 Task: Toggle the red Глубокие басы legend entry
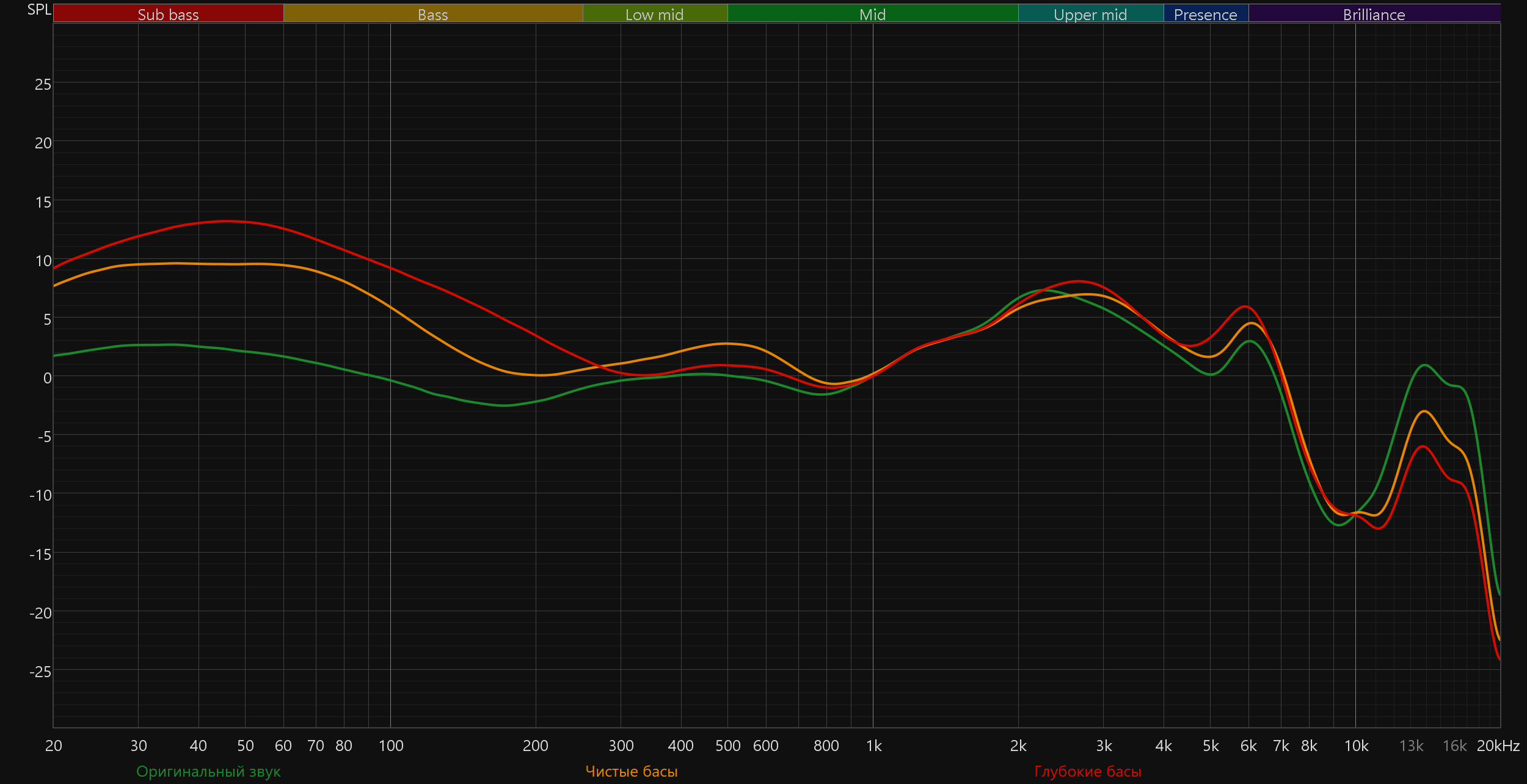pyautogui.click(x=1087, y=771)
